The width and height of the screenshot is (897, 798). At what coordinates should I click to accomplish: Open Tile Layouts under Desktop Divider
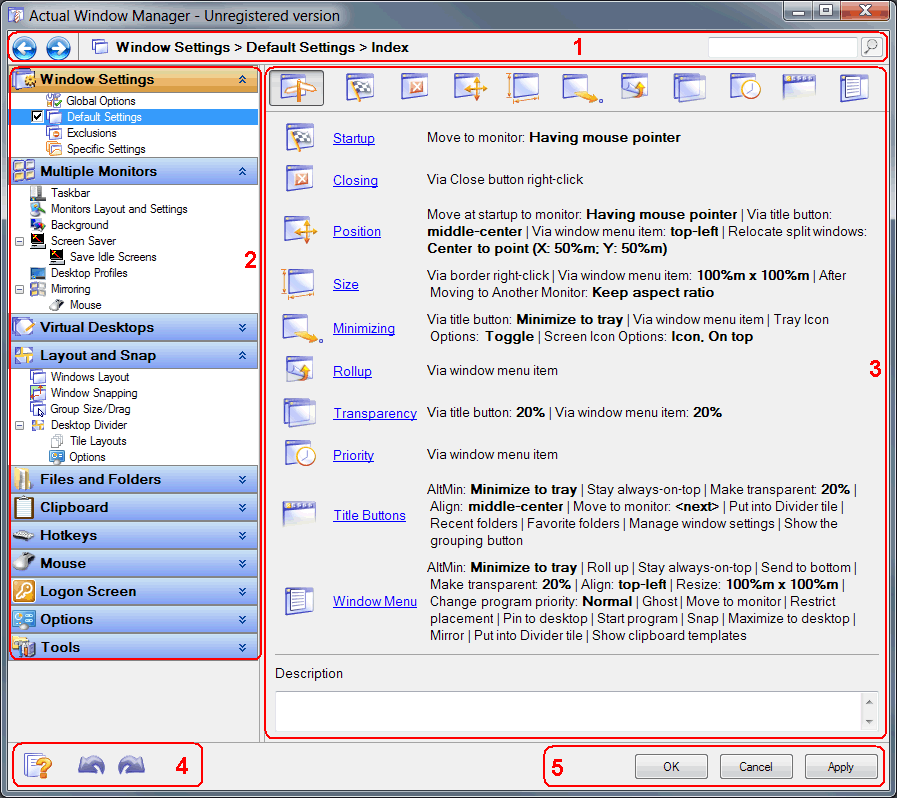(x=98, y=441)
